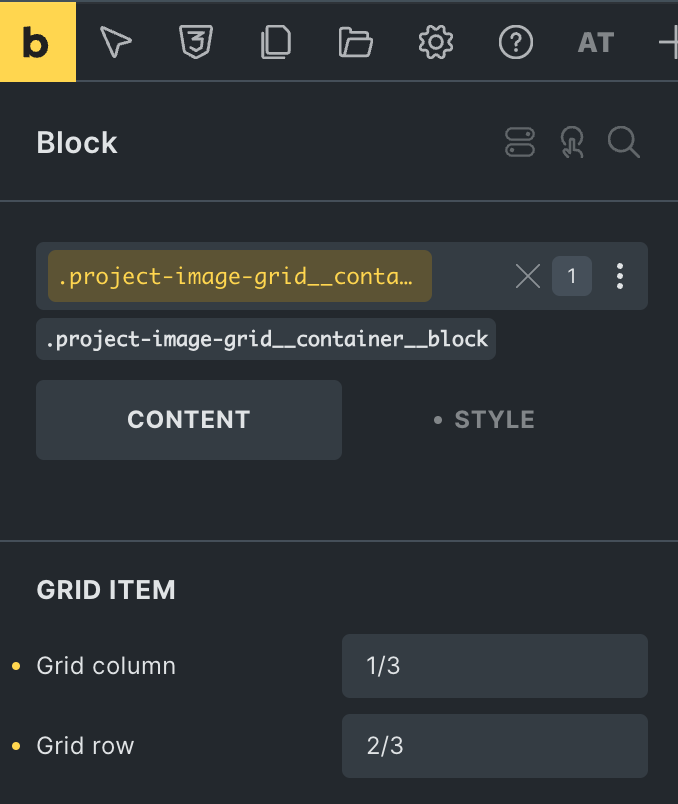Open the interactions hand pointer icon
The height and width of the screenshot is (804, 678).
(572, 142)
